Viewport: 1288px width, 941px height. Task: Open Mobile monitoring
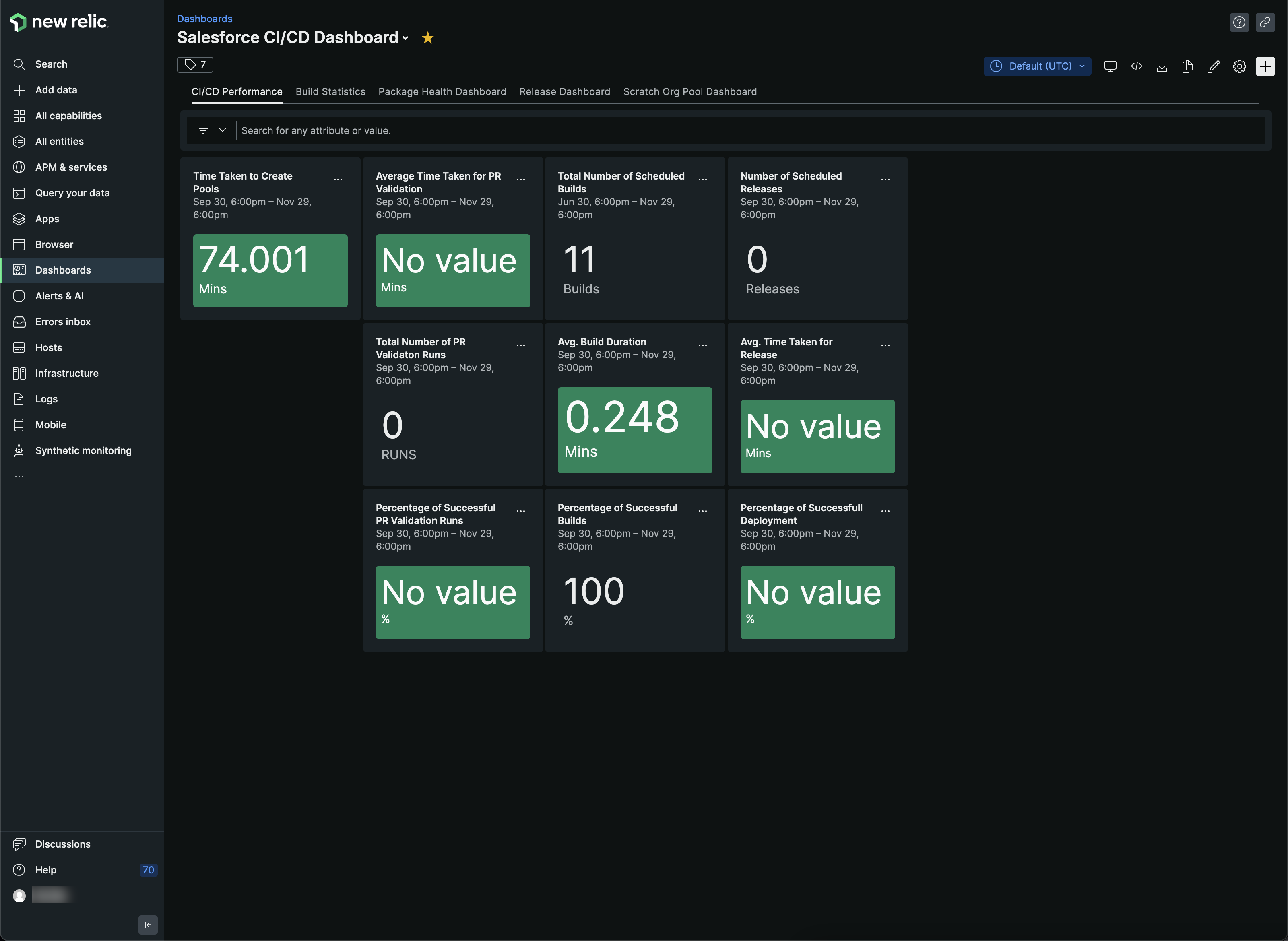tap(82, 425)
